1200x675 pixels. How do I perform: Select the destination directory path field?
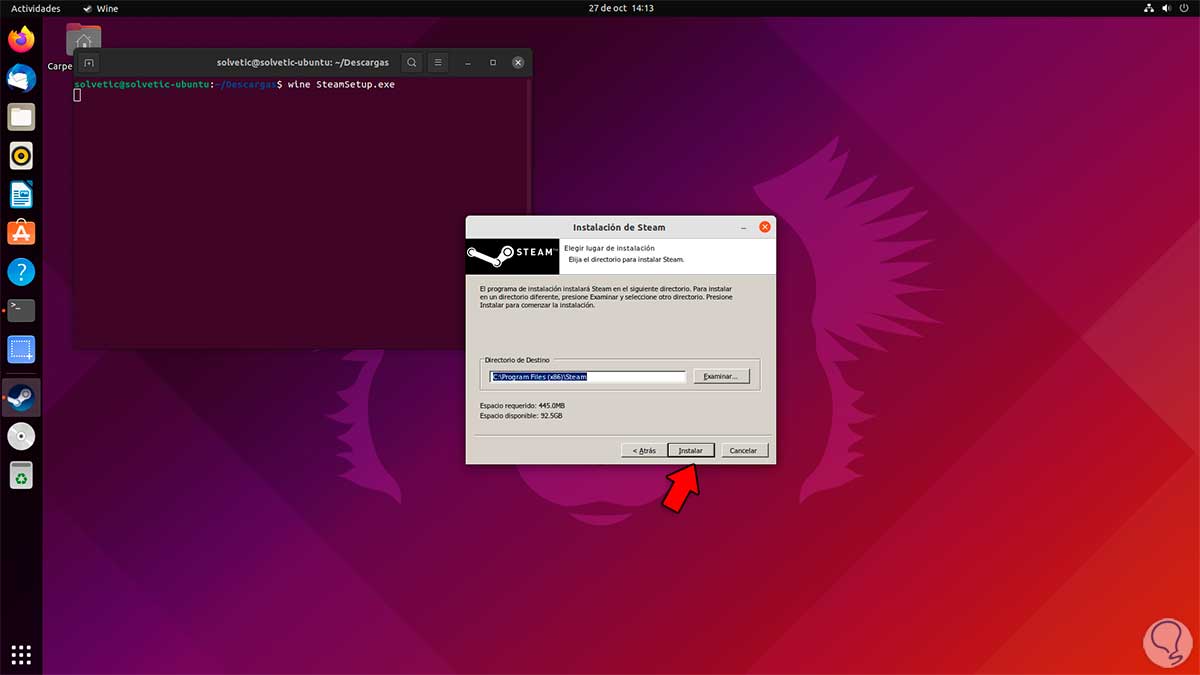[x=587, y=377]
